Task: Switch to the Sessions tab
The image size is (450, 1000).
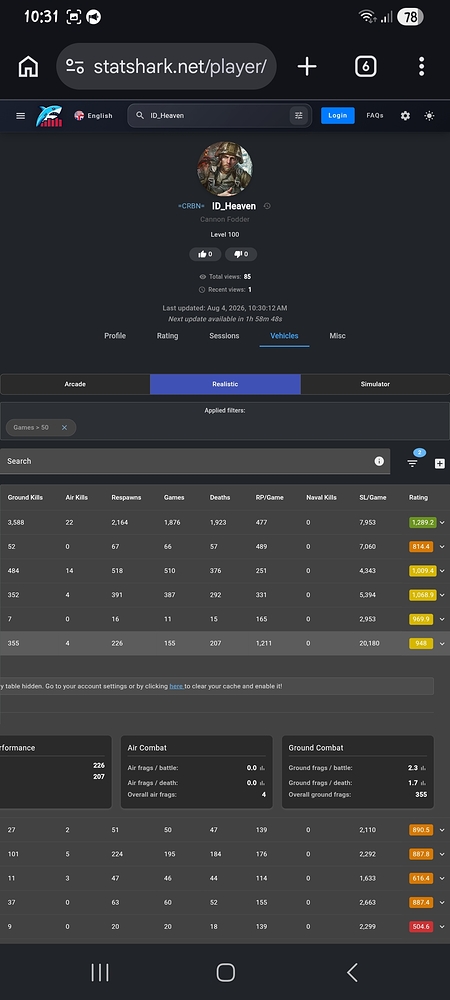Action: point(224,335)
